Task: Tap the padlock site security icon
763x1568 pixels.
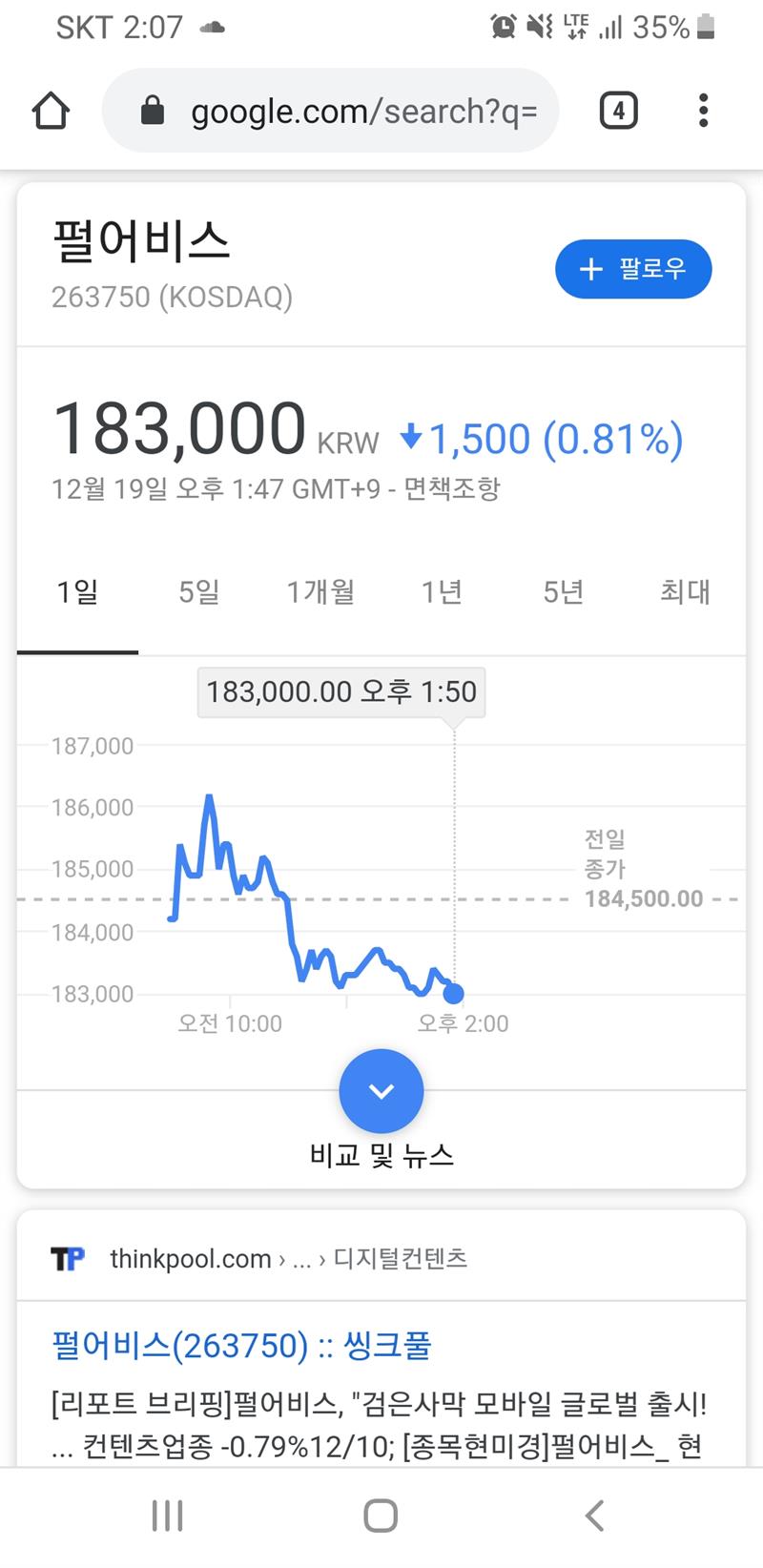Action: (x=153, y=112)
